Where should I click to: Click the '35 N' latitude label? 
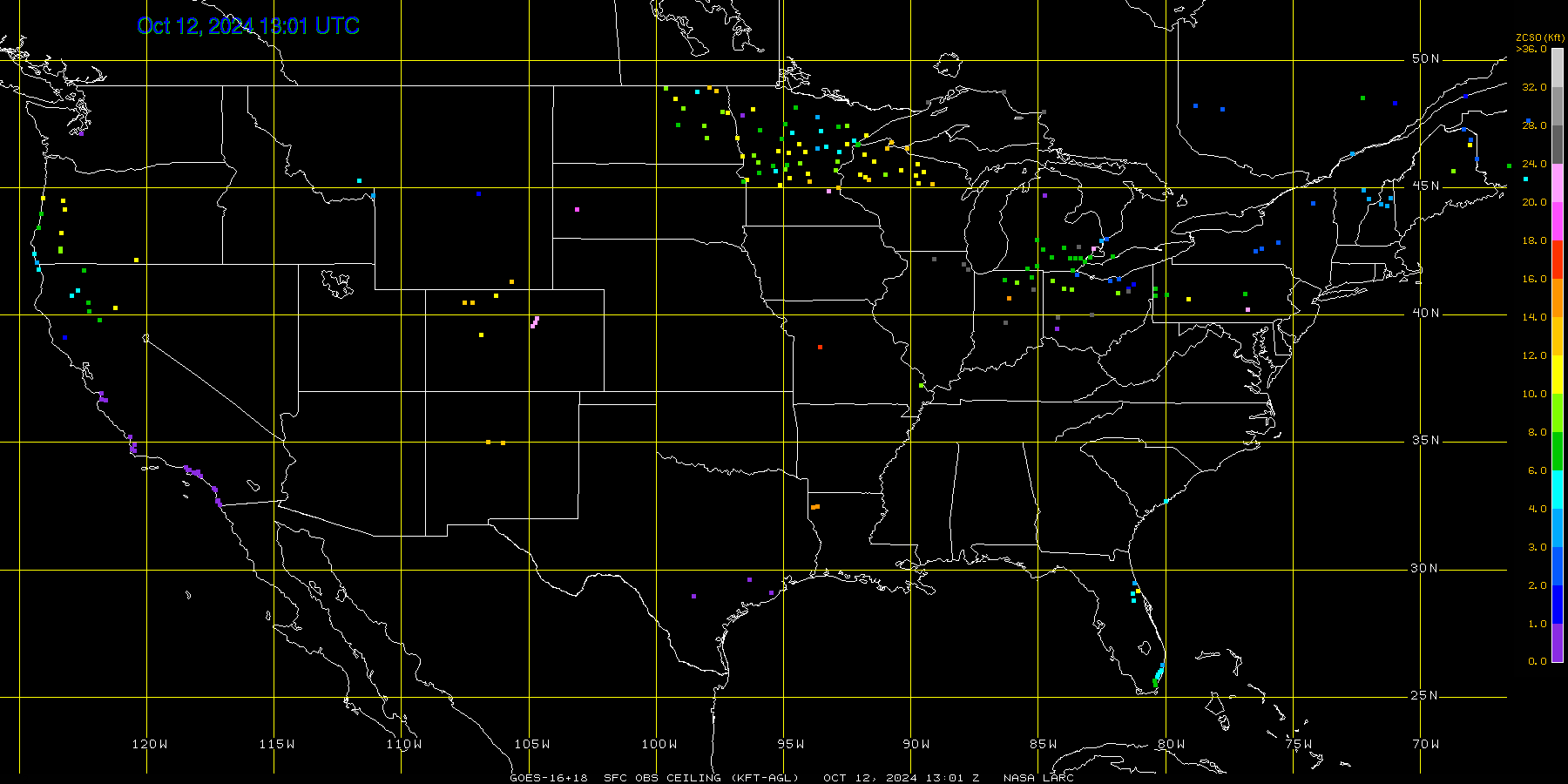click(x=1425, y=441)
